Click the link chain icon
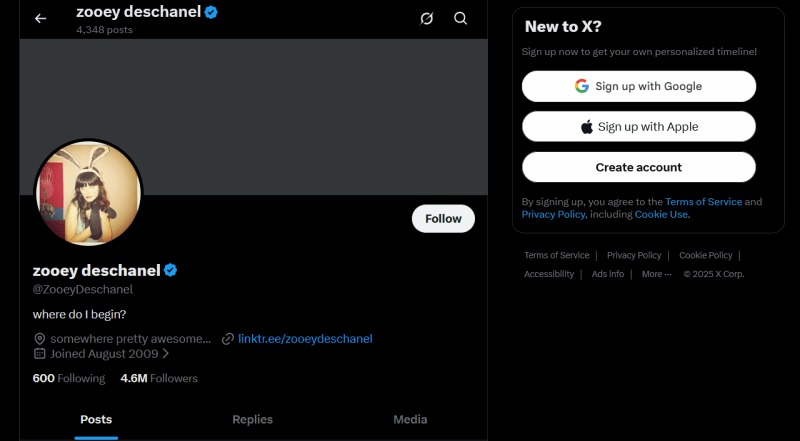Image resolution: width=800 pixels, height=441 pixels. point(228,339)
